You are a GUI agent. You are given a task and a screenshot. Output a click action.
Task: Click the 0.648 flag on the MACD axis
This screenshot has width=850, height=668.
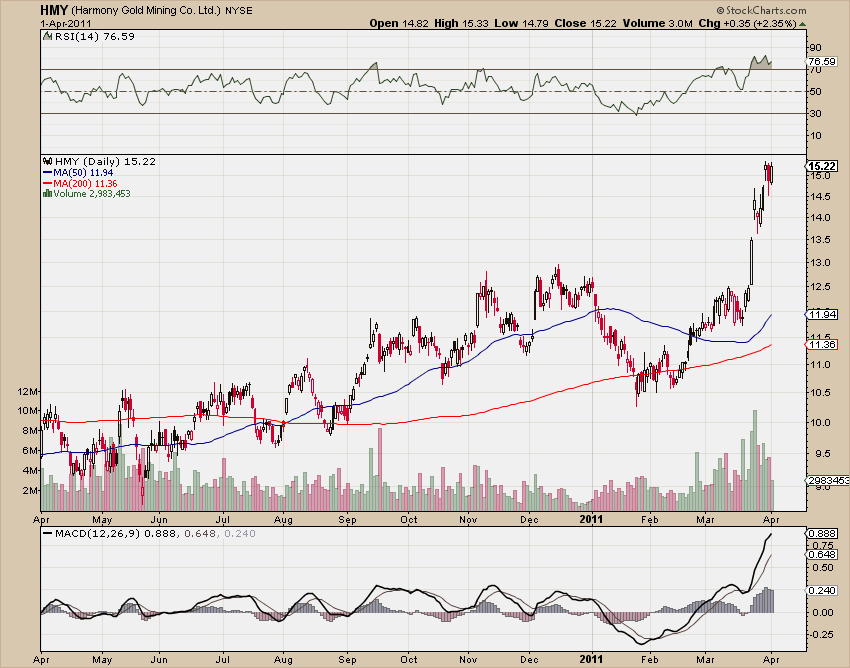822,555
